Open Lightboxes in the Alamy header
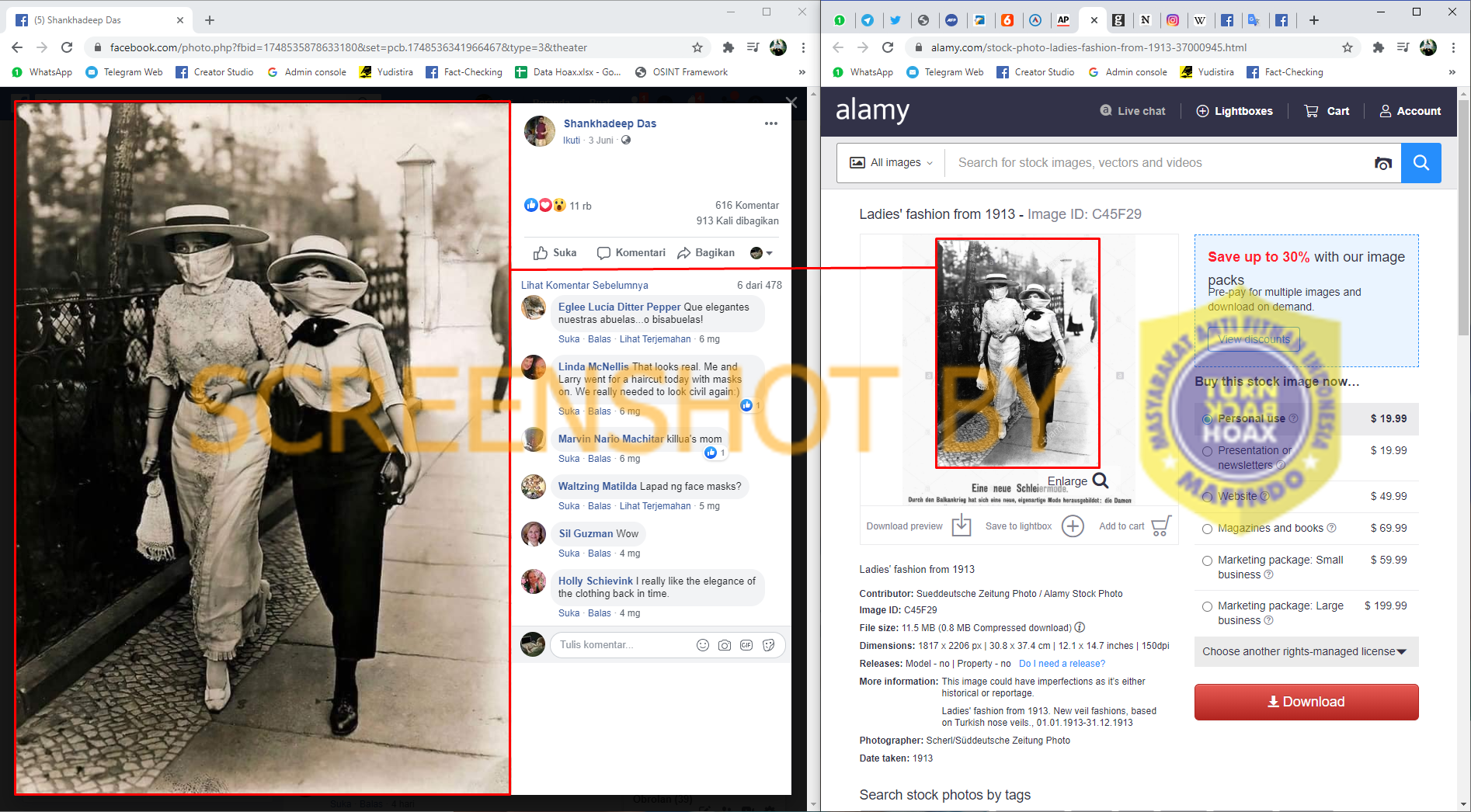The height and width of the screenshot is (812, 1471). (1234, 111)
